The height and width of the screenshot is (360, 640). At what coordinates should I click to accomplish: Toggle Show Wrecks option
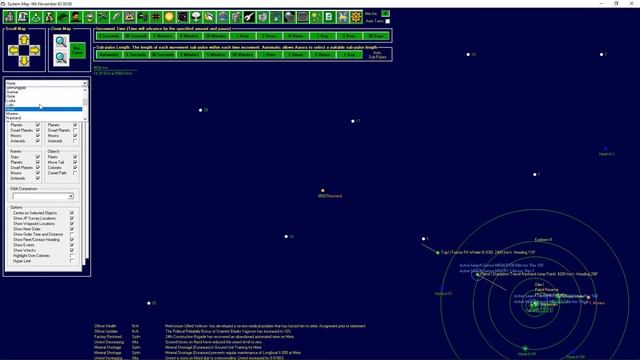pos(72,250)
